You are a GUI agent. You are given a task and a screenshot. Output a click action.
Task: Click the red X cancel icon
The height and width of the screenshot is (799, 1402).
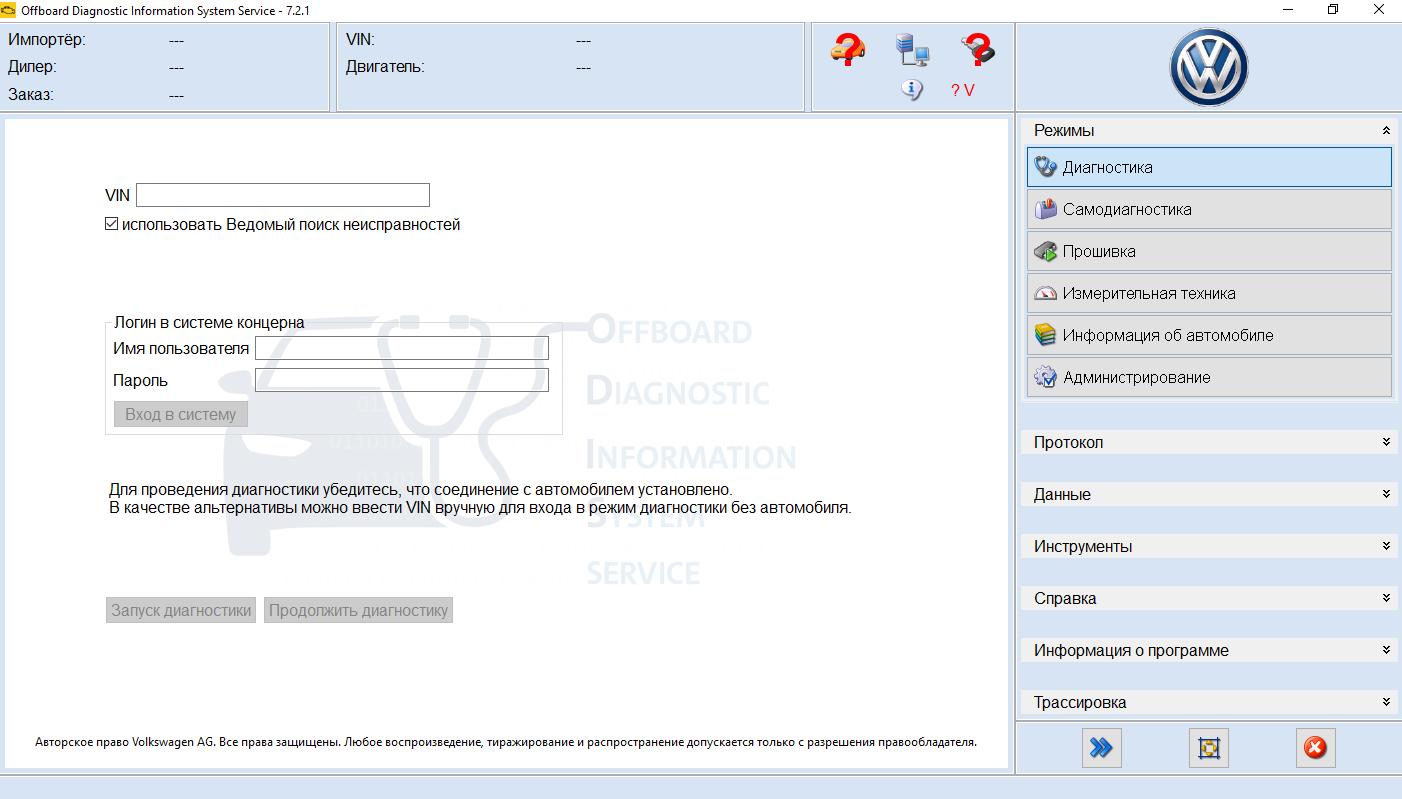1315,748
